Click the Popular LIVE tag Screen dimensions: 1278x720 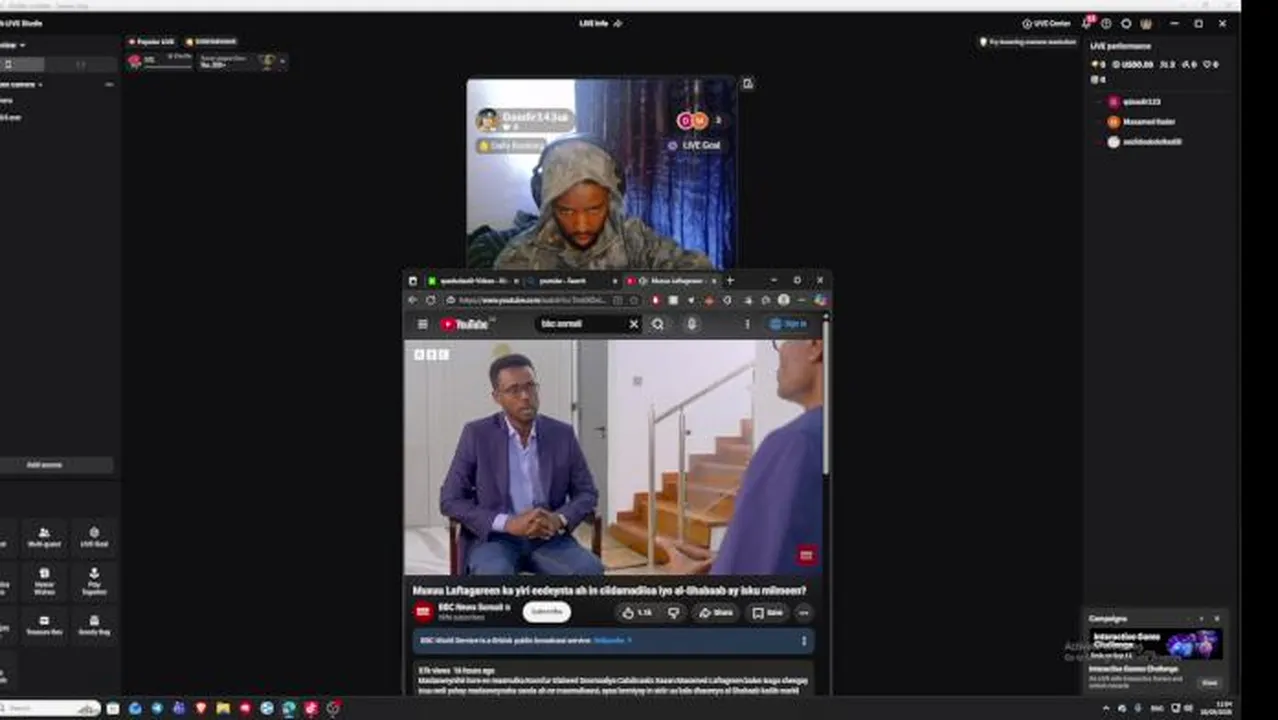point(151,42)
